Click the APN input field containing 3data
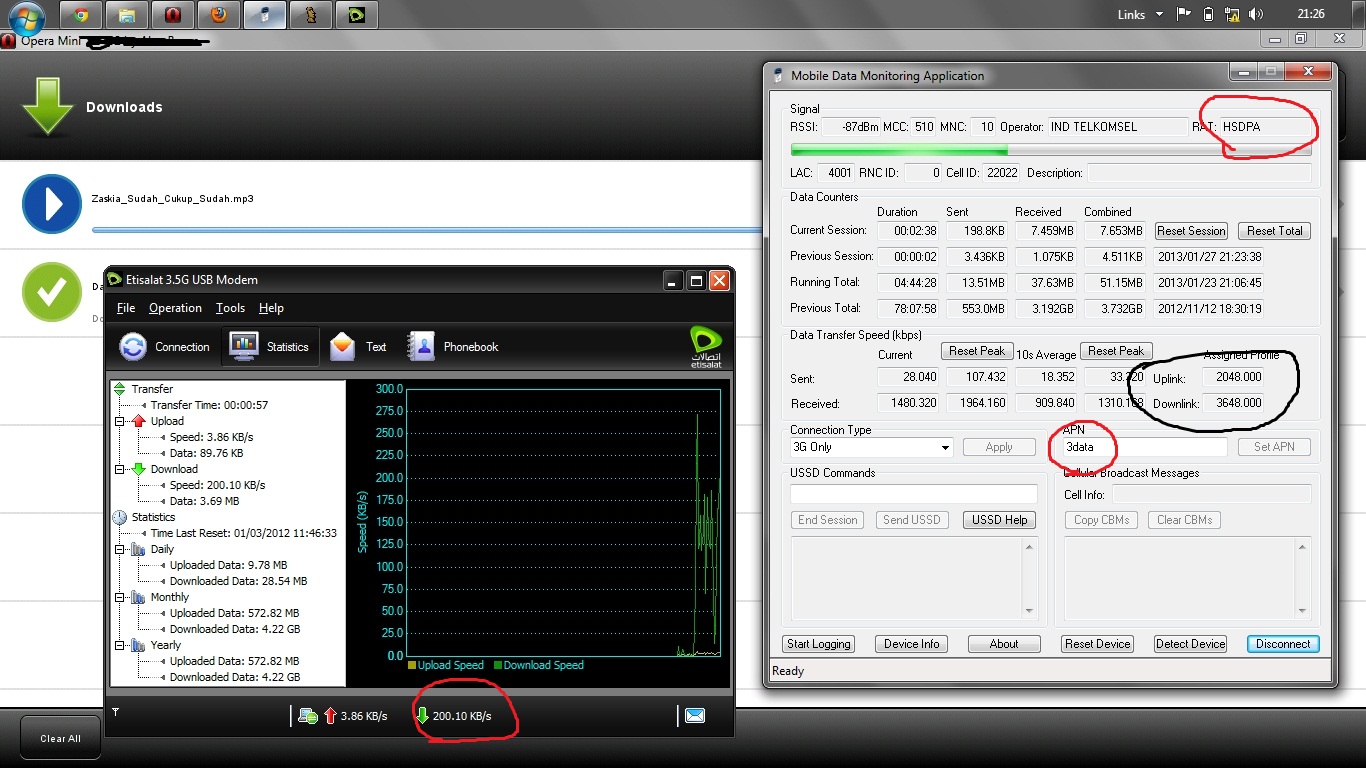This screenshot has height=768, width=1366. point(1144,447)
